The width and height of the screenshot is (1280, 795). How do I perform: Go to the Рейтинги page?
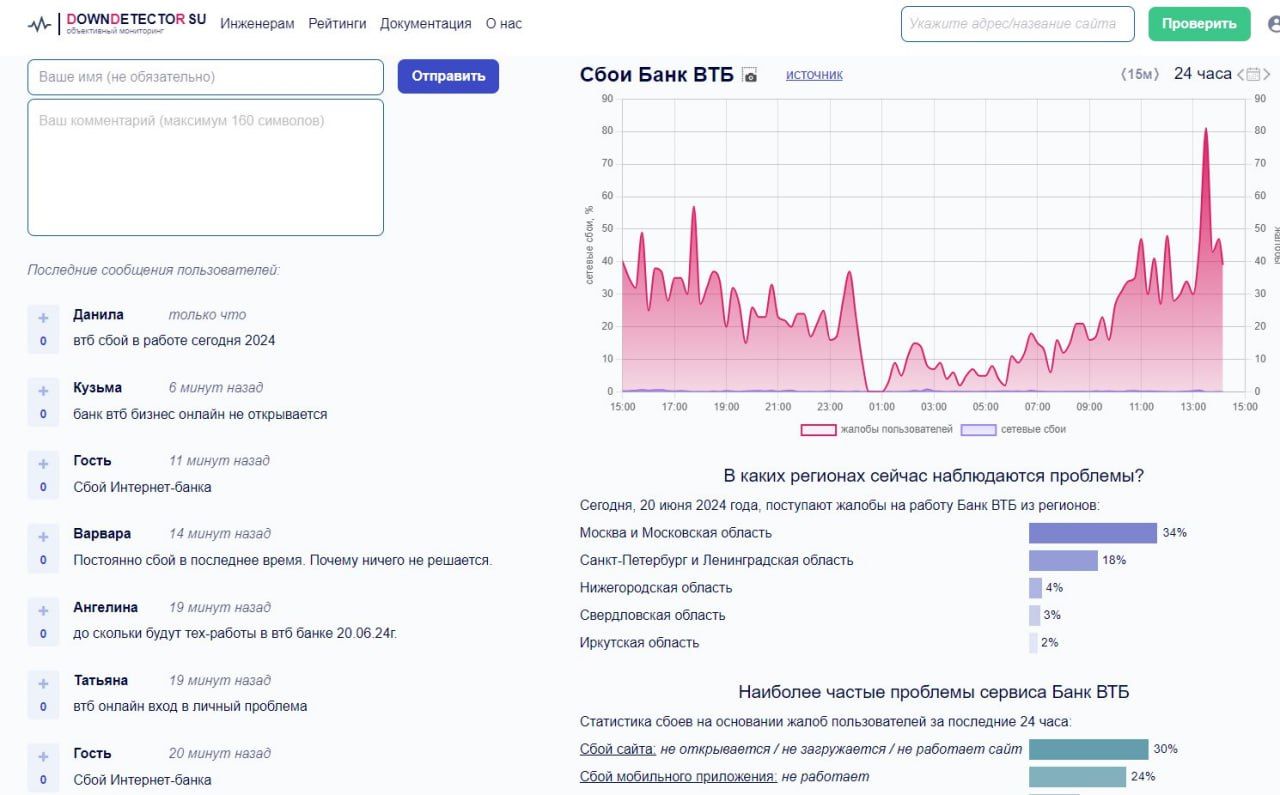pos(337,23)
